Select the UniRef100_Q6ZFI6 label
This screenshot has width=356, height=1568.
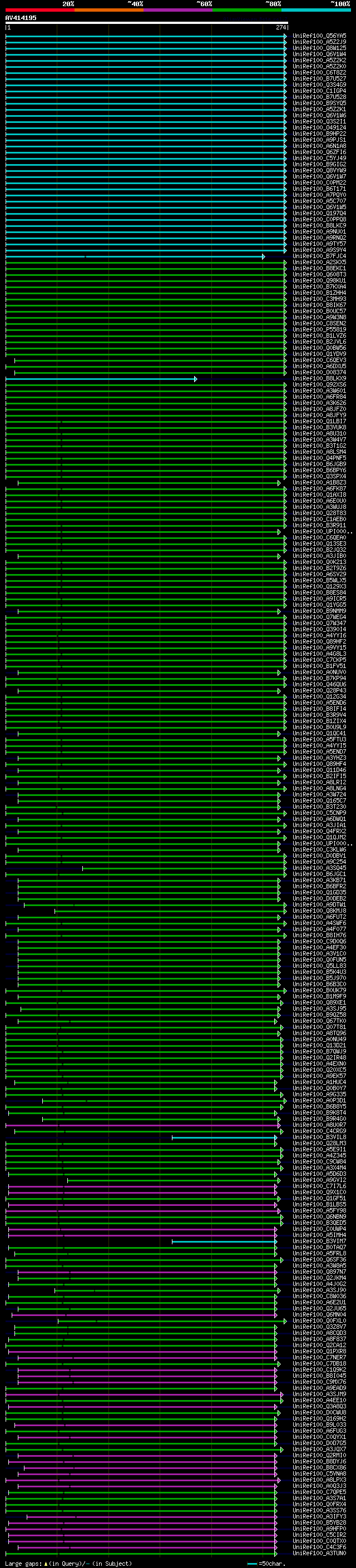pyautogui.click(x=319, y=152)
